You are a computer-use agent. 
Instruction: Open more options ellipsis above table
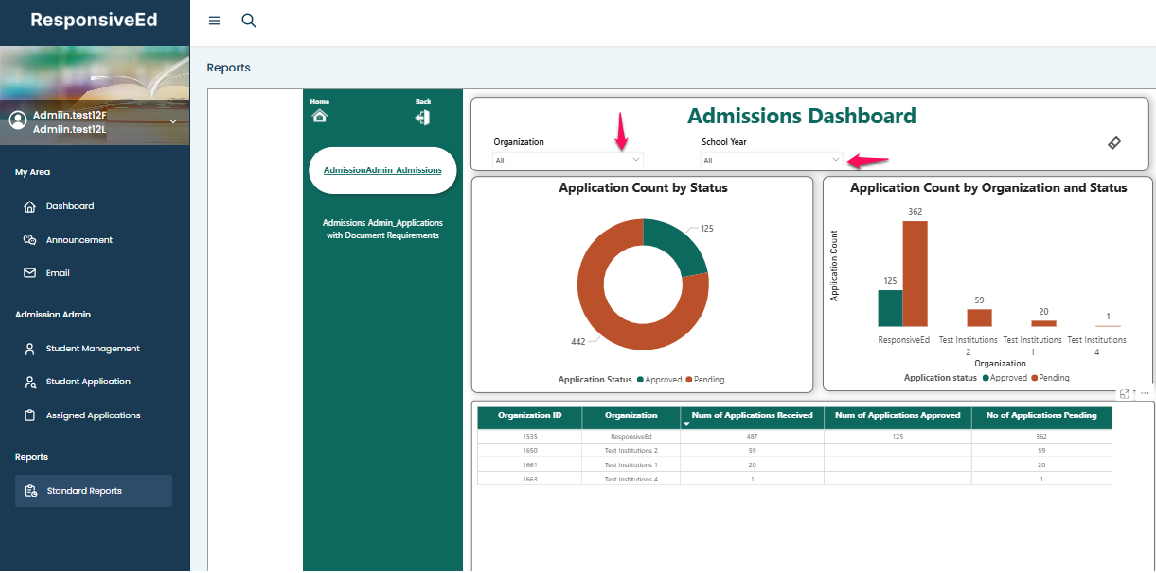click(1144, 393)
